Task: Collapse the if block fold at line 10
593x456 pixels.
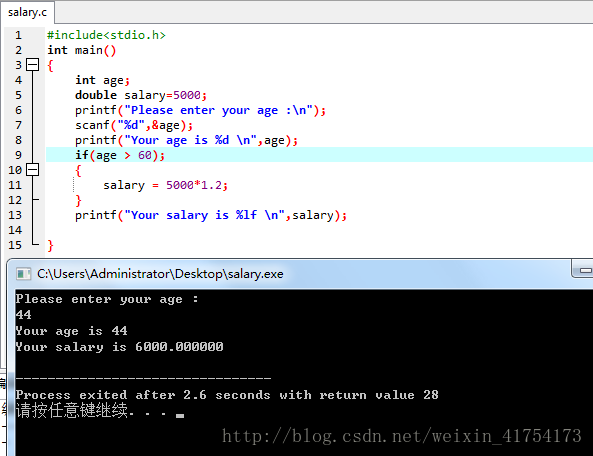Action: [33, 170]
